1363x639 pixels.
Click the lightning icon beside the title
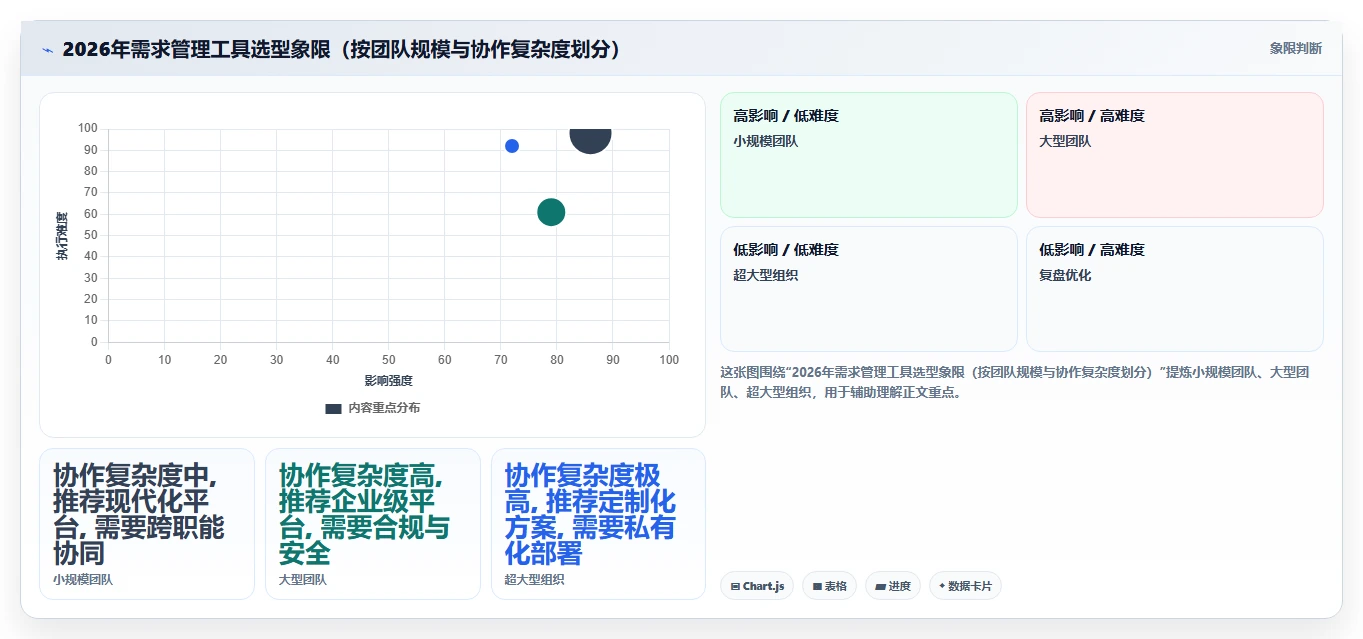pyautogui.click(x=48, y=50)
